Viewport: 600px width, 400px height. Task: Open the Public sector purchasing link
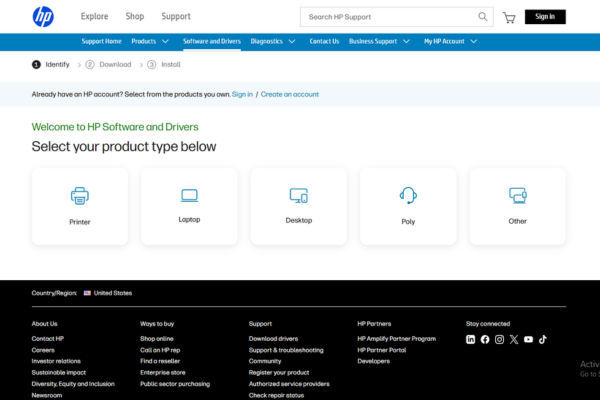175,384
